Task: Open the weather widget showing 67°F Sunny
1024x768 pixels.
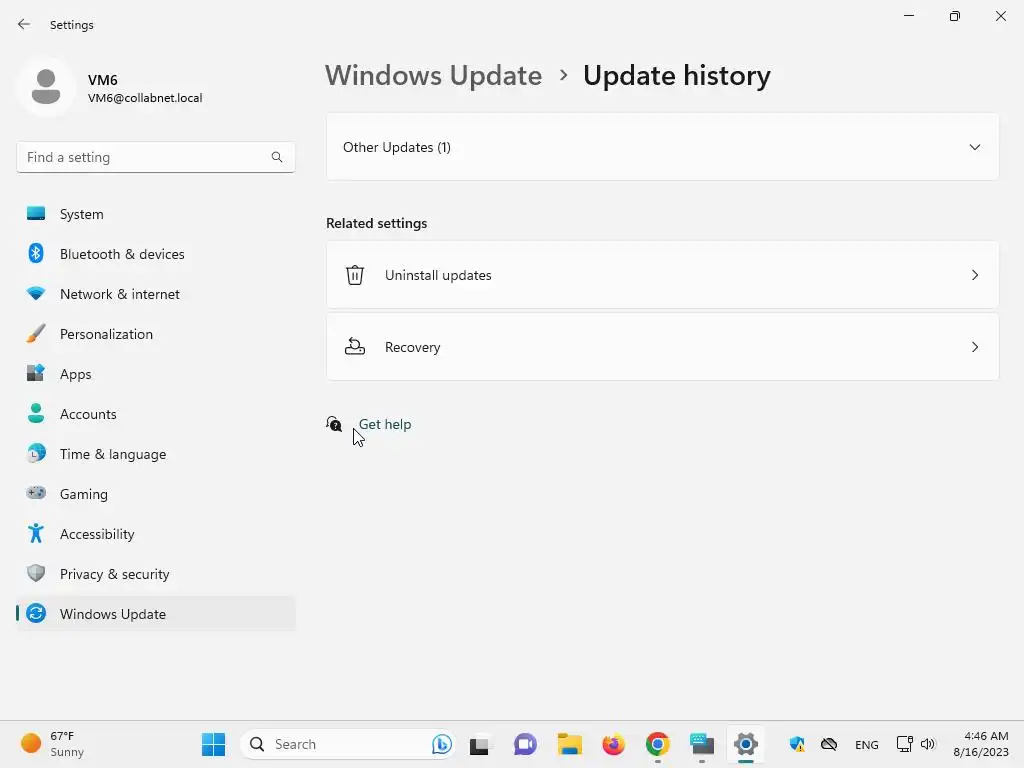Action: [52, 744]
